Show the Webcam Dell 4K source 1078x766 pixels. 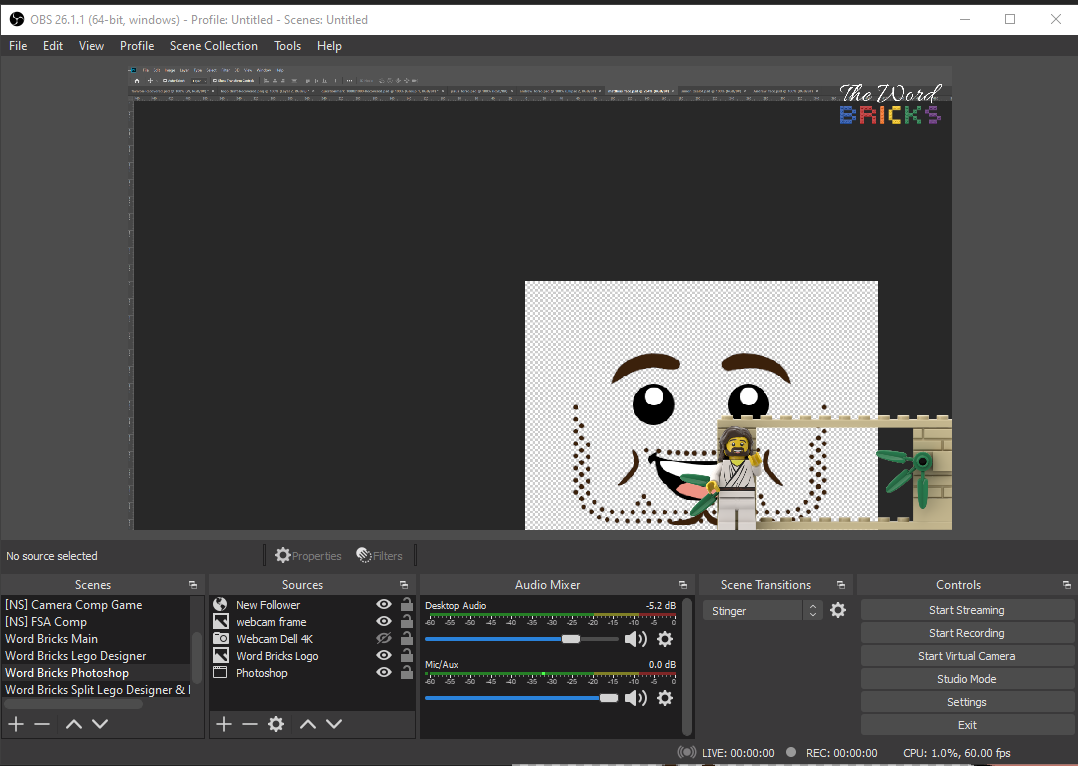tap(383, 639)
